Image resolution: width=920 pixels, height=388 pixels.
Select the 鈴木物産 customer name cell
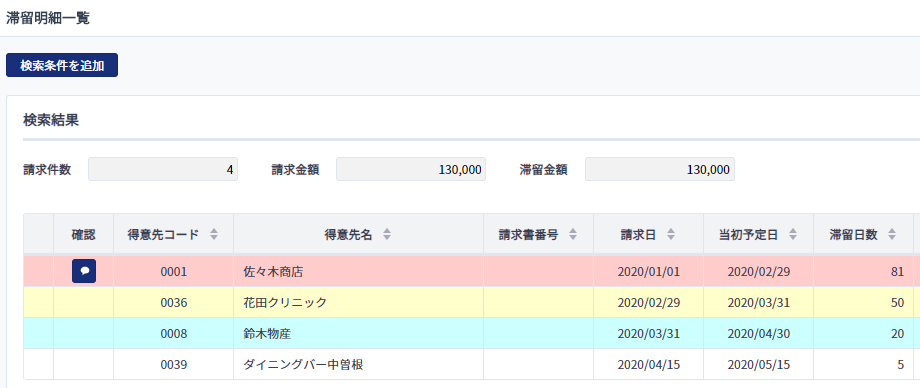(x=358, y=333)
